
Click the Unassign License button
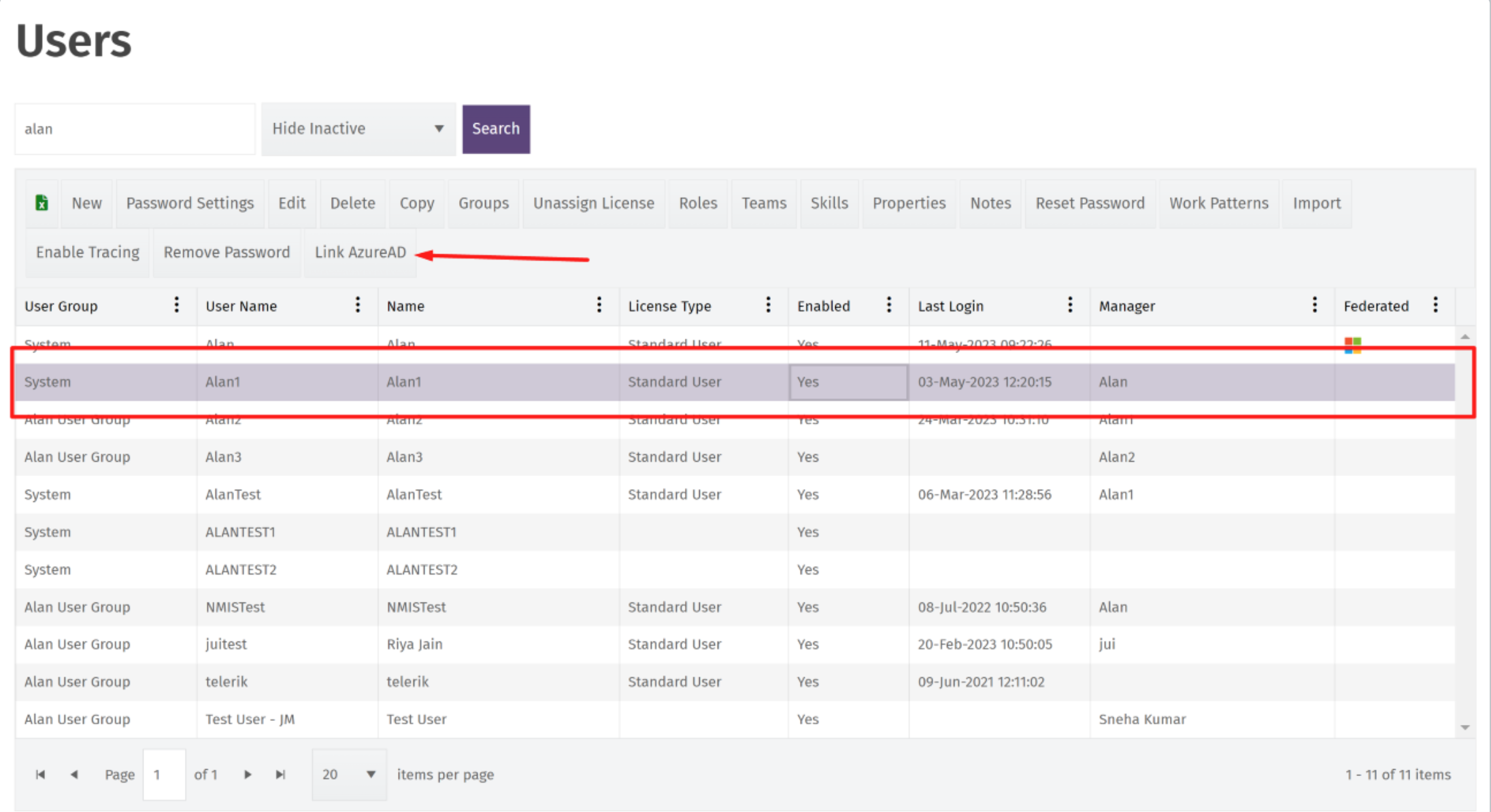tap(593, 203)
